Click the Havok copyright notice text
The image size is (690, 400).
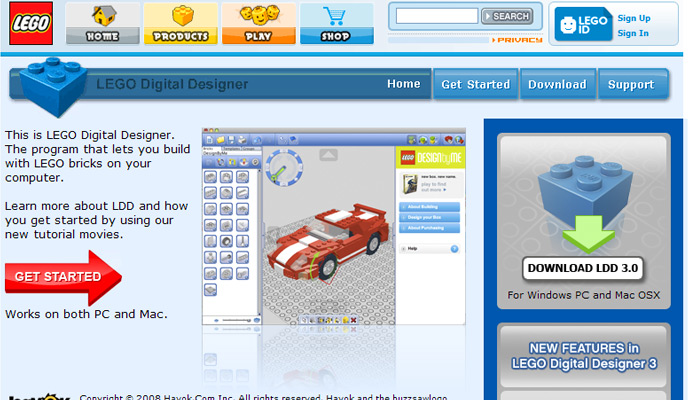(263, 396)
